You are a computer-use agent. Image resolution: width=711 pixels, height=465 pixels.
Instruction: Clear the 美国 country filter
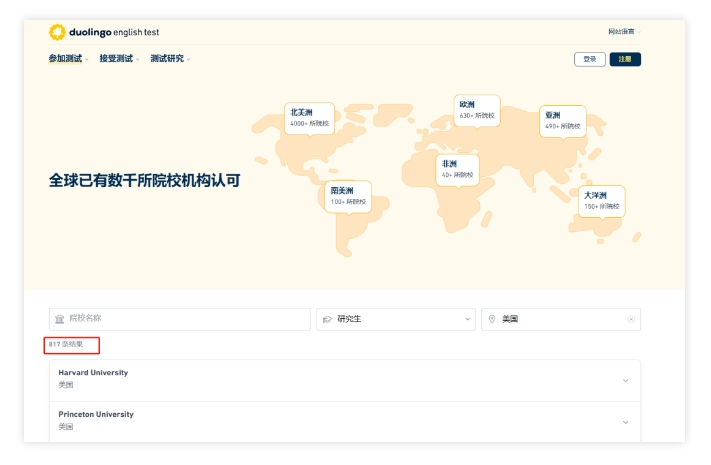631,319
